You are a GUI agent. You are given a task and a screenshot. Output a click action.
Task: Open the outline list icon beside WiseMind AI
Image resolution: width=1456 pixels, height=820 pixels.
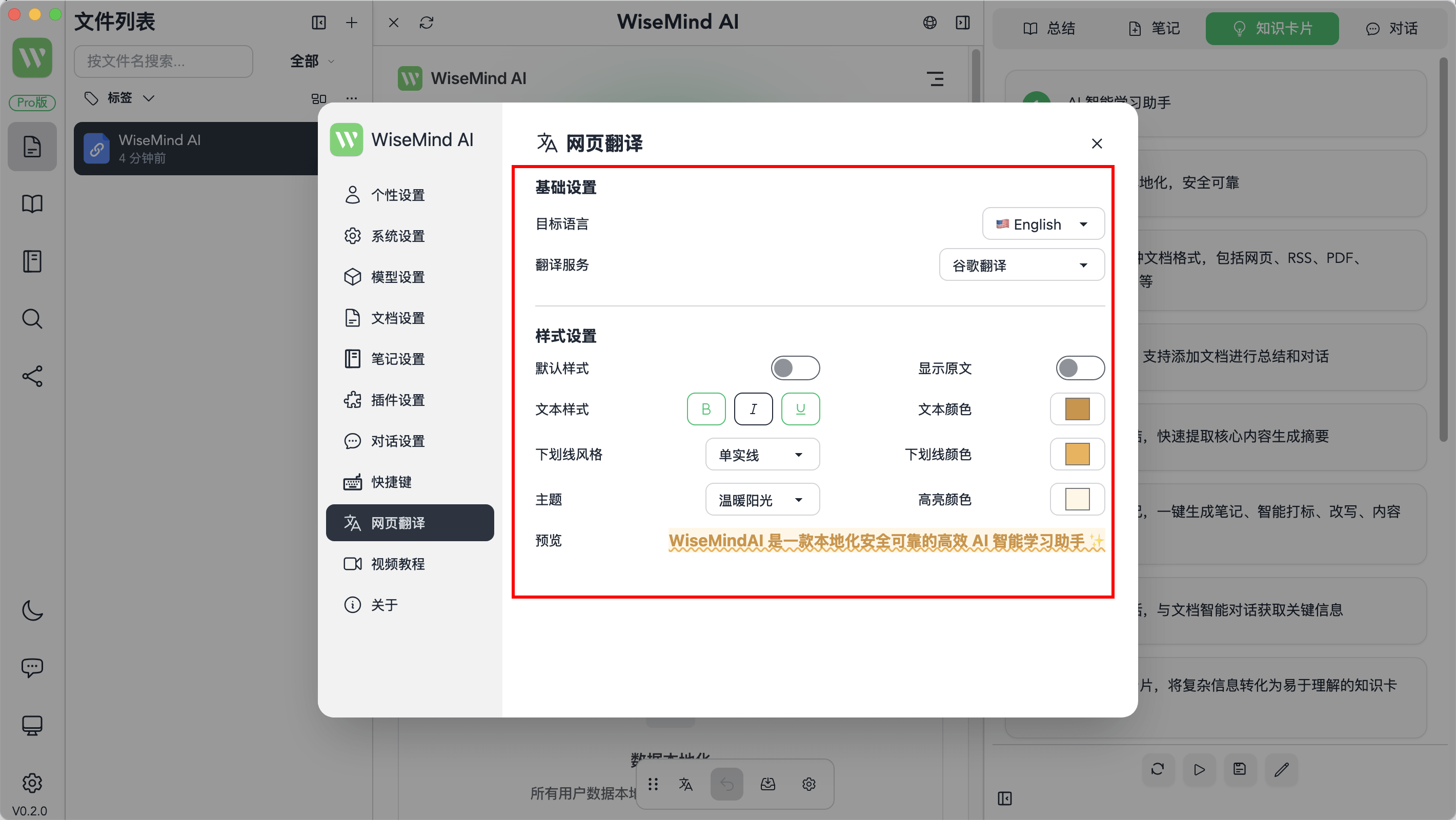tap(936, 78)
